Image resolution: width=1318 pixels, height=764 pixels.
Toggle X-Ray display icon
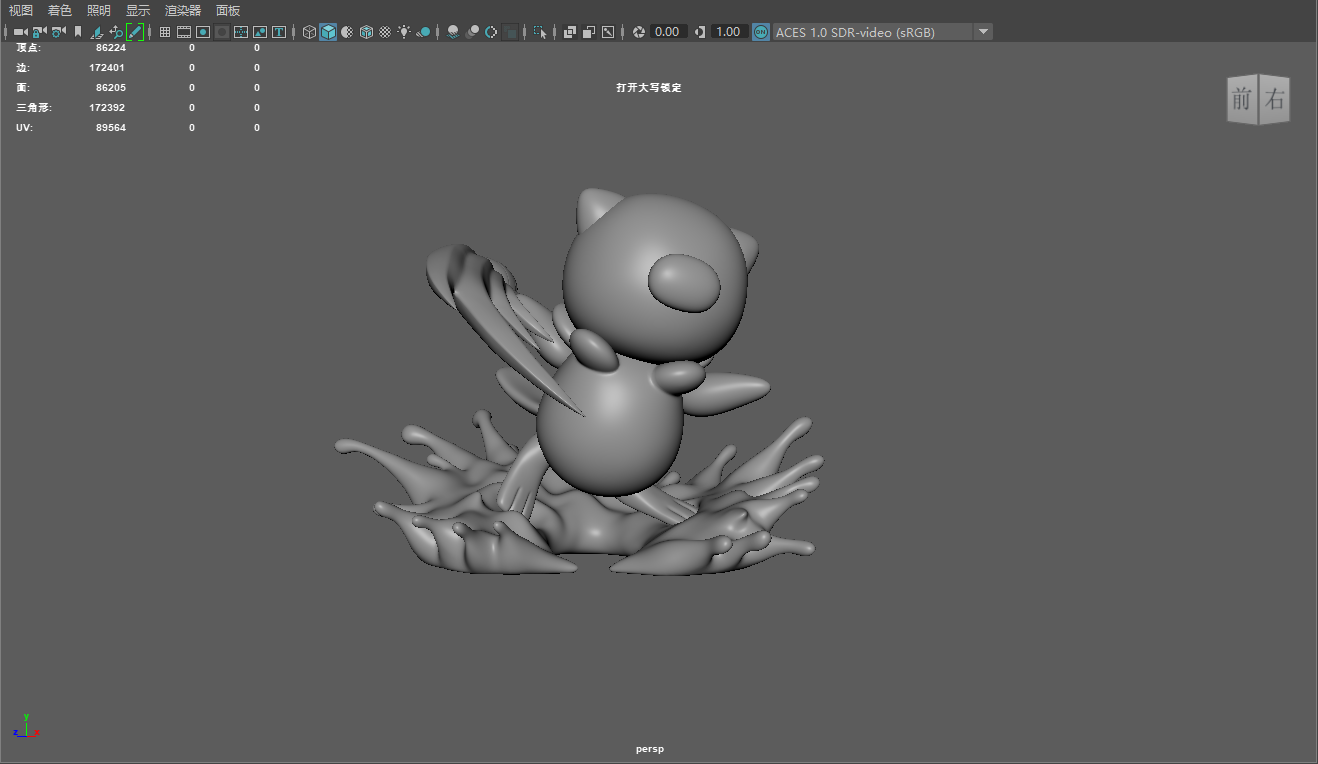tap(569, 32)
